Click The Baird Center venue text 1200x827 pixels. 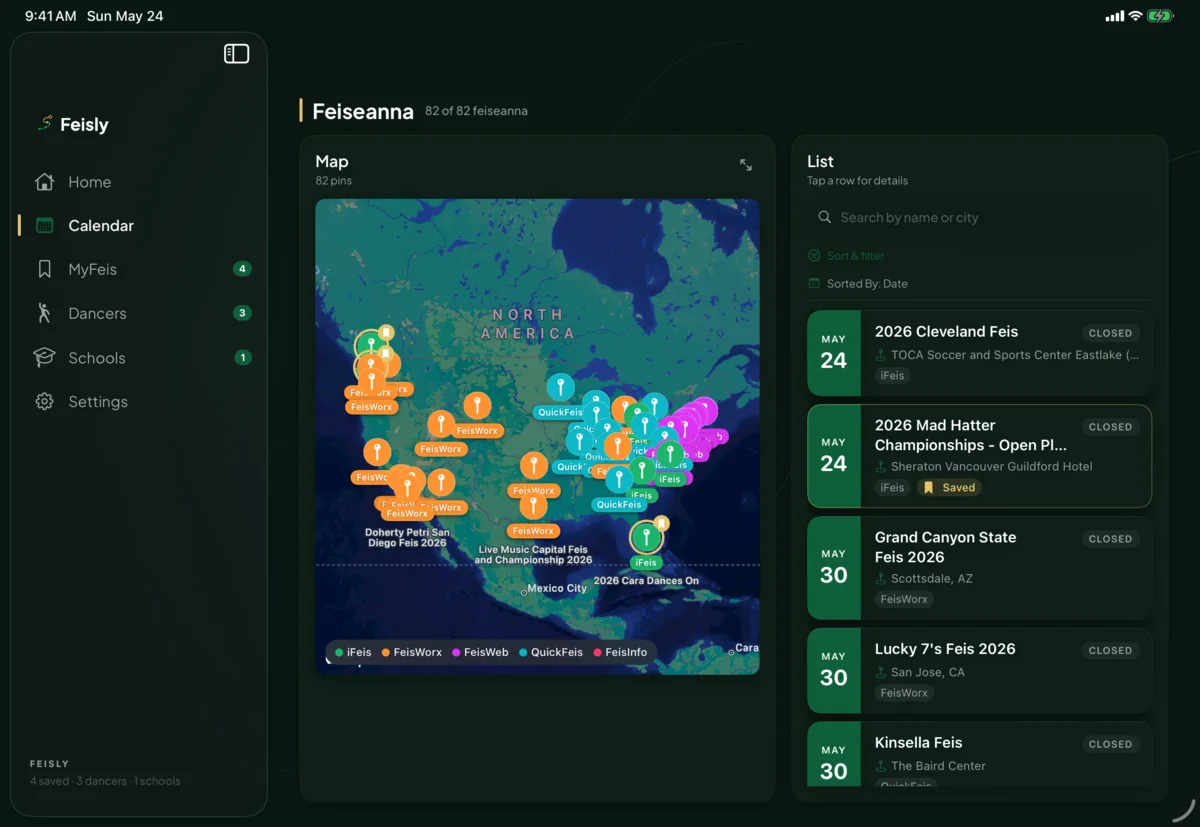(938, 766)
